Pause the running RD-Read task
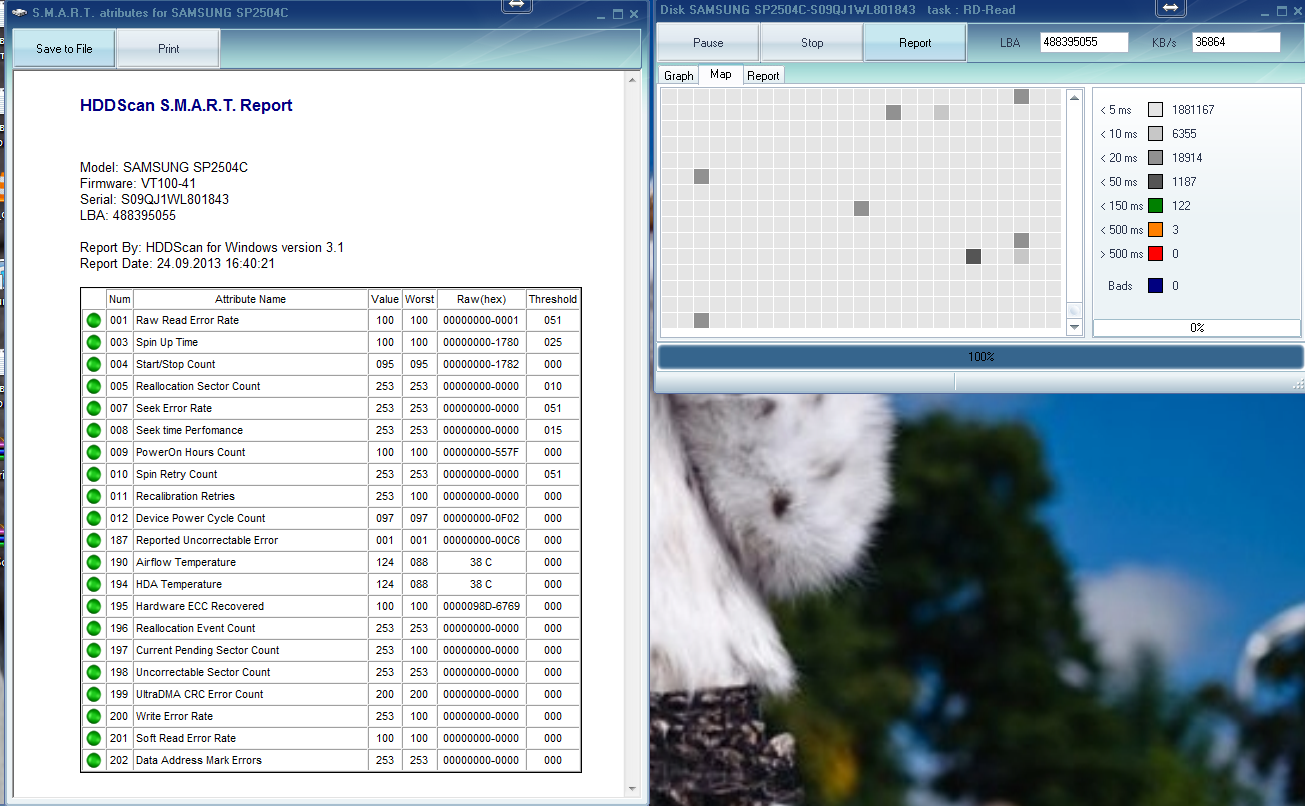 click(707, 43)
